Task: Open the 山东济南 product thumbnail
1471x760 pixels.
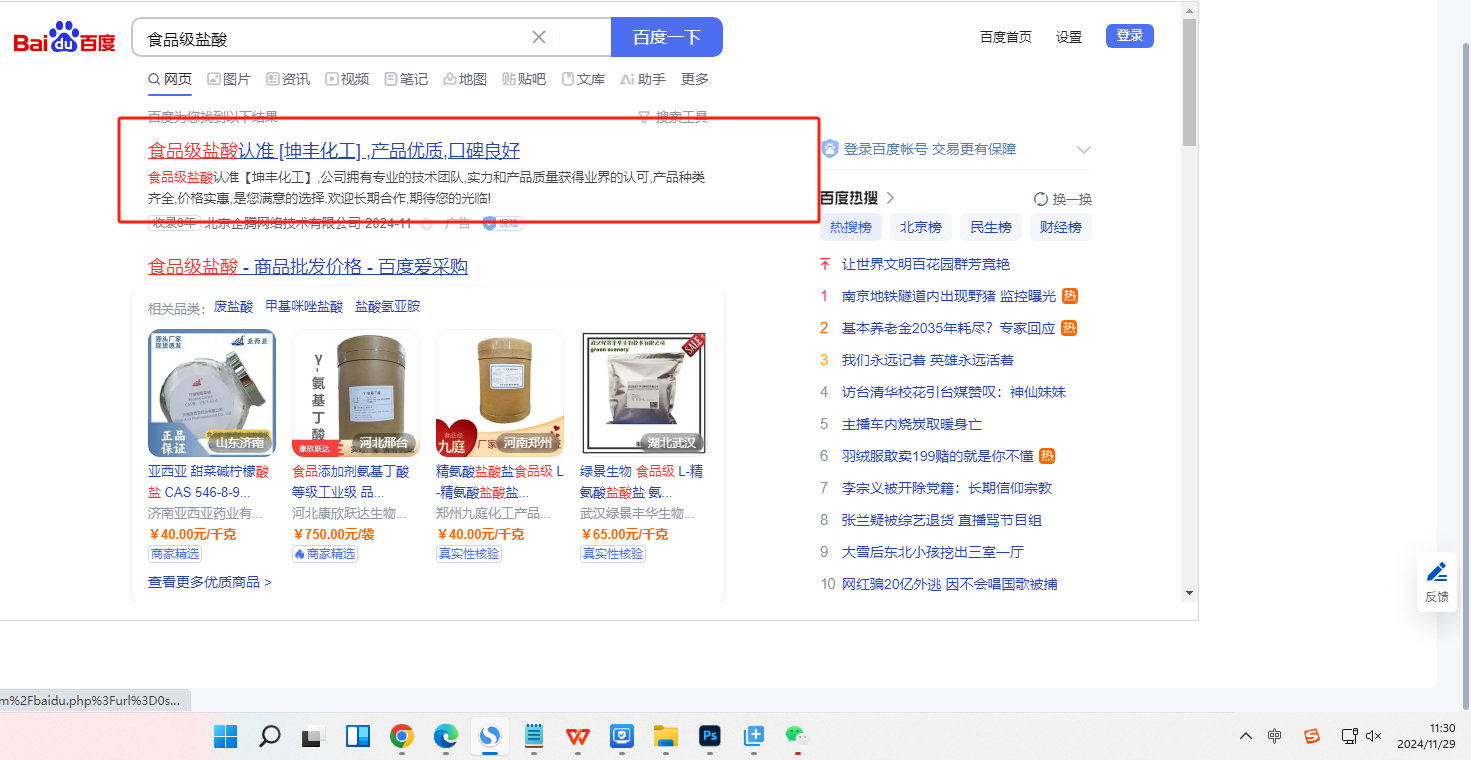Action: [212, 393]
